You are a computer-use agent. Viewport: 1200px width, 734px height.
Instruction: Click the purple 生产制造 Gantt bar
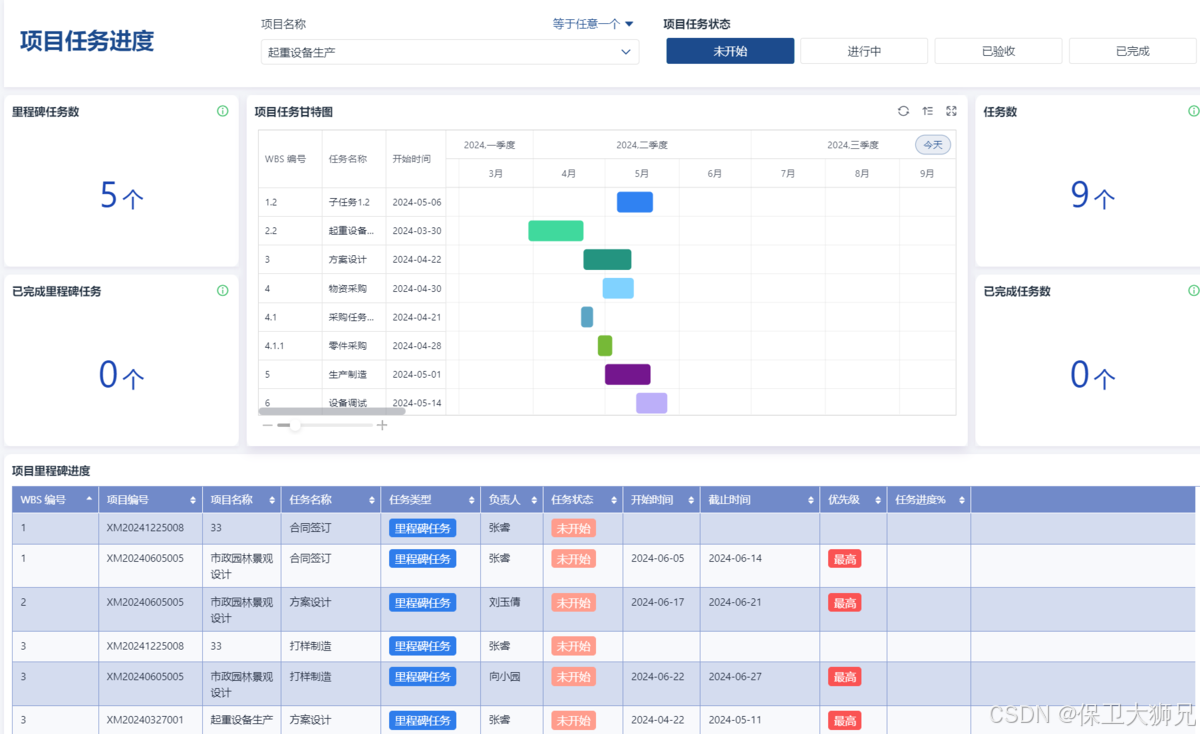628,375
